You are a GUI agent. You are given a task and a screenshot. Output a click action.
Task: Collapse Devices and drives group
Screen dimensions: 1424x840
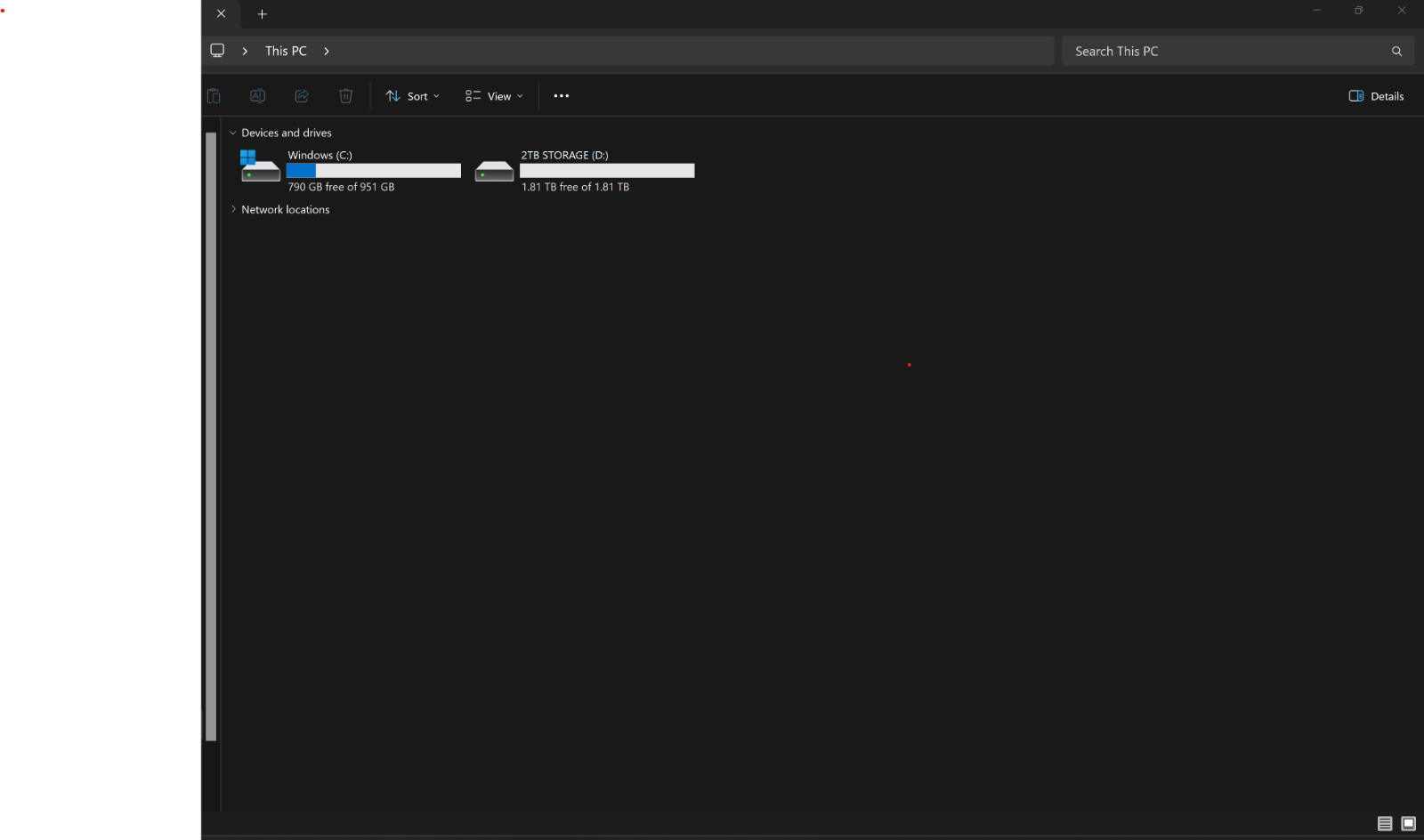click(233, 133)
